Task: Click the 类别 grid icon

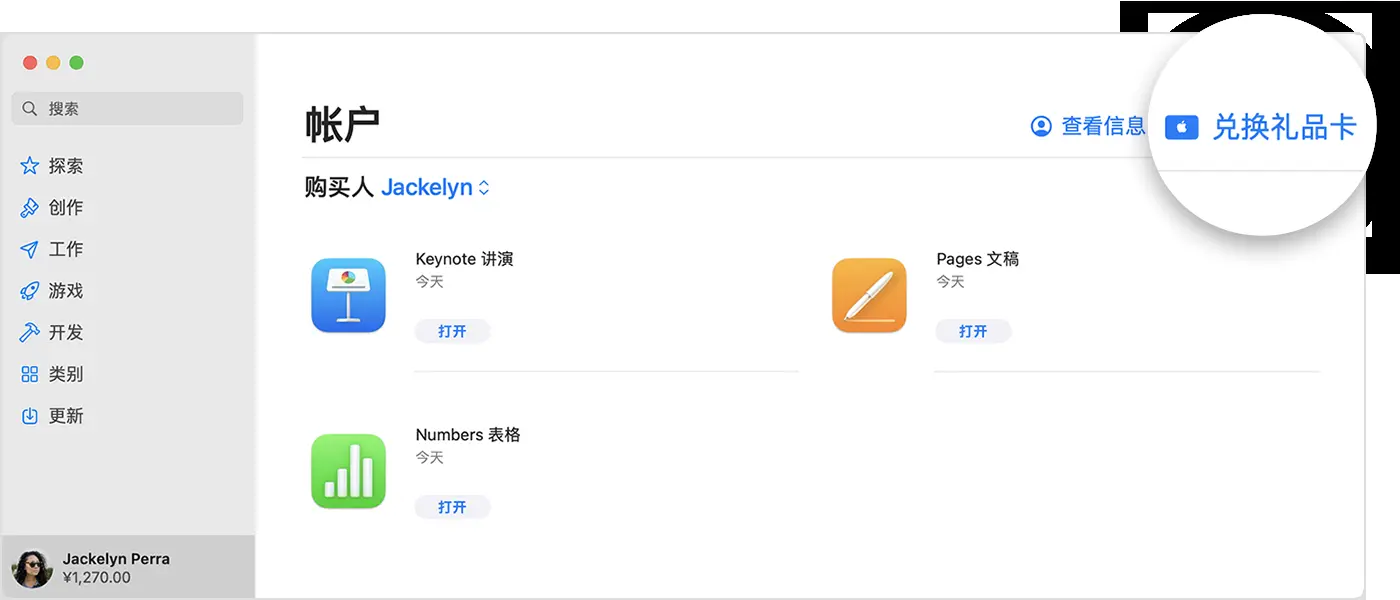Action: click(x=30, y=375)
